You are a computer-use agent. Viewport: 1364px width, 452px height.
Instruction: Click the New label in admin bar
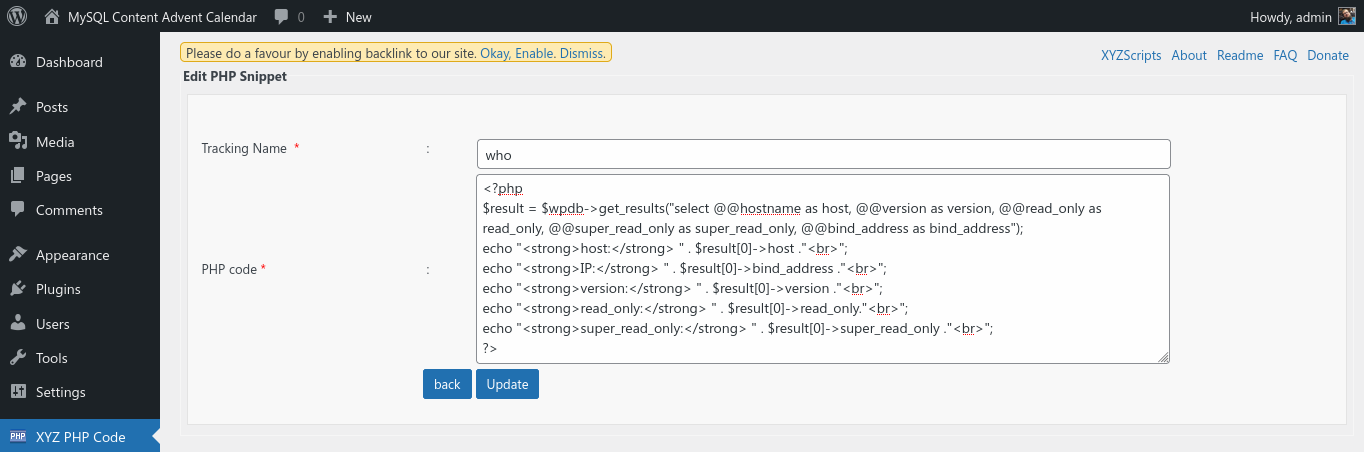tap(358, 17)
